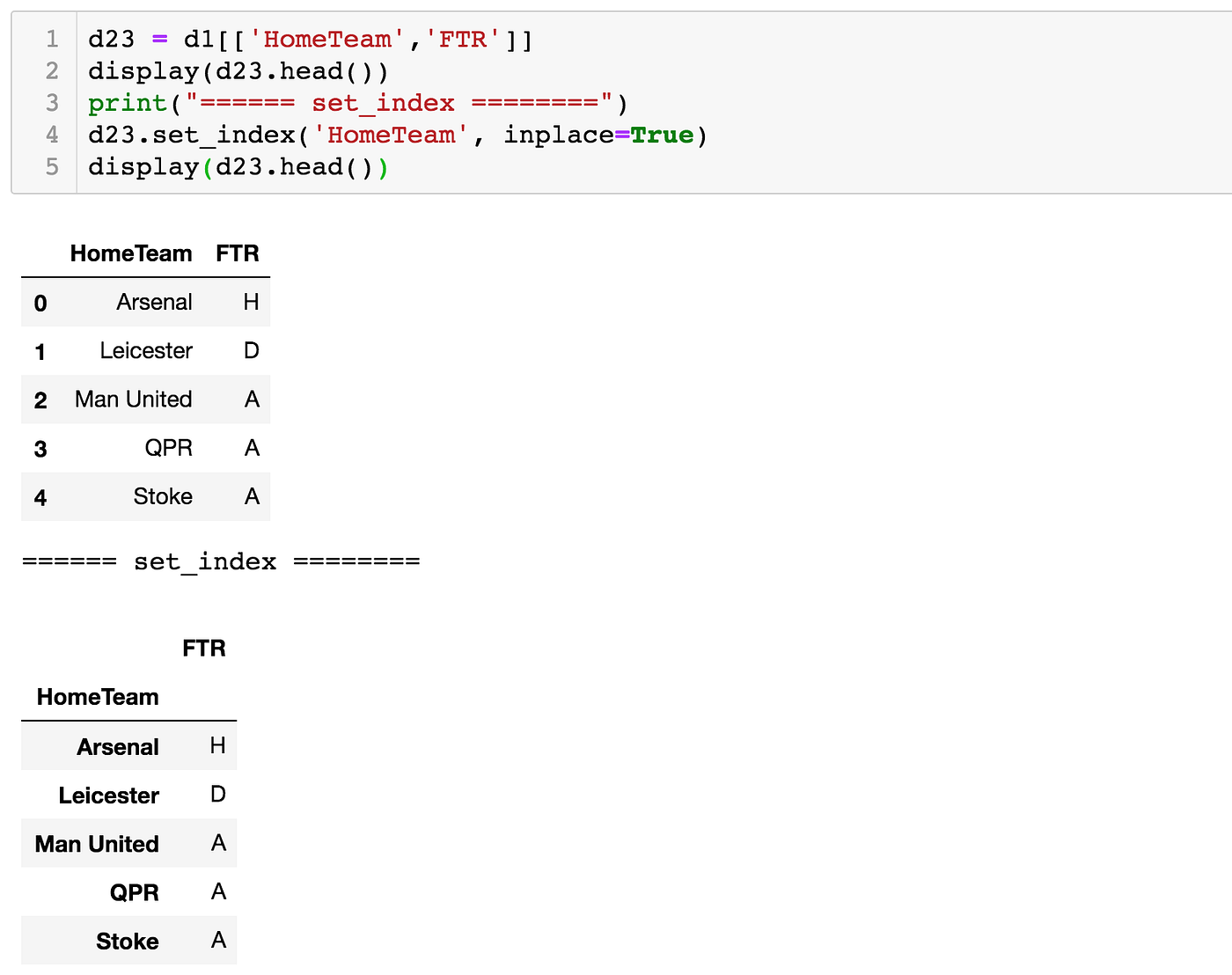Click the 'HomeTeam' string on code line 1
1232x975 pixels.
point(327,40)
